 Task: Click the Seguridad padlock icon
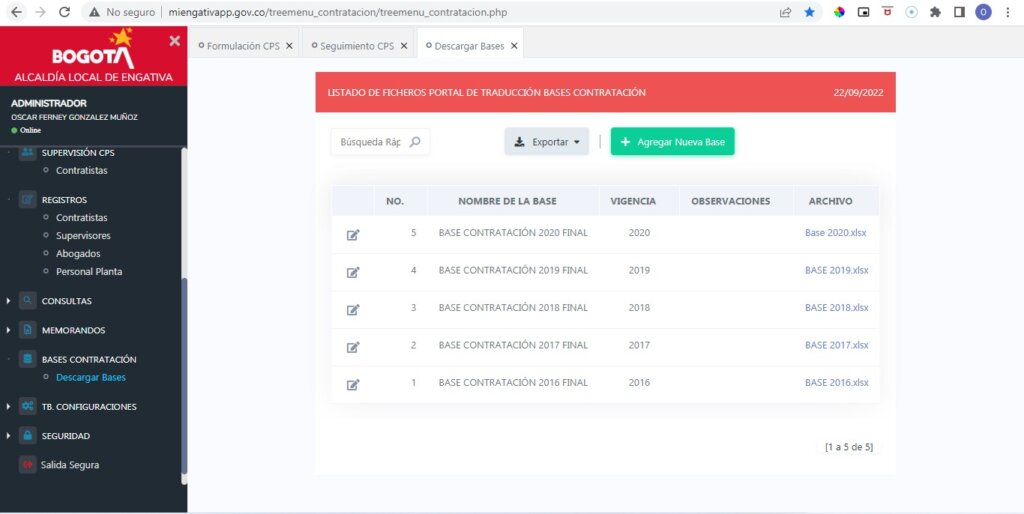(x=27, y=435)
